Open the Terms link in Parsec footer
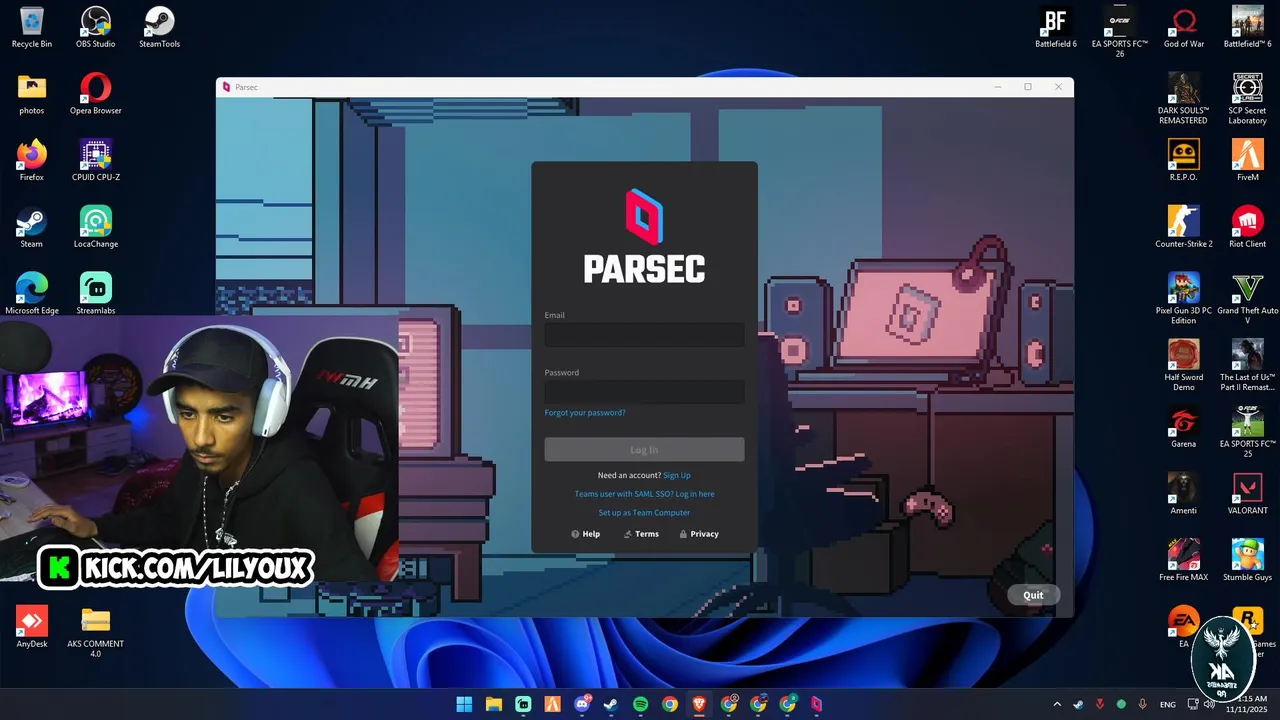This screenshot has height=720, width=1280. pos(641,534)
